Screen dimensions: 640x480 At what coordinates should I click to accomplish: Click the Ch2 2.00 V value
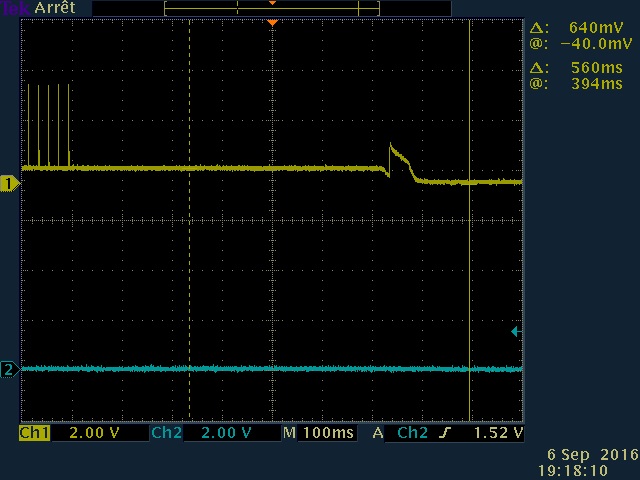pos(226,433)
